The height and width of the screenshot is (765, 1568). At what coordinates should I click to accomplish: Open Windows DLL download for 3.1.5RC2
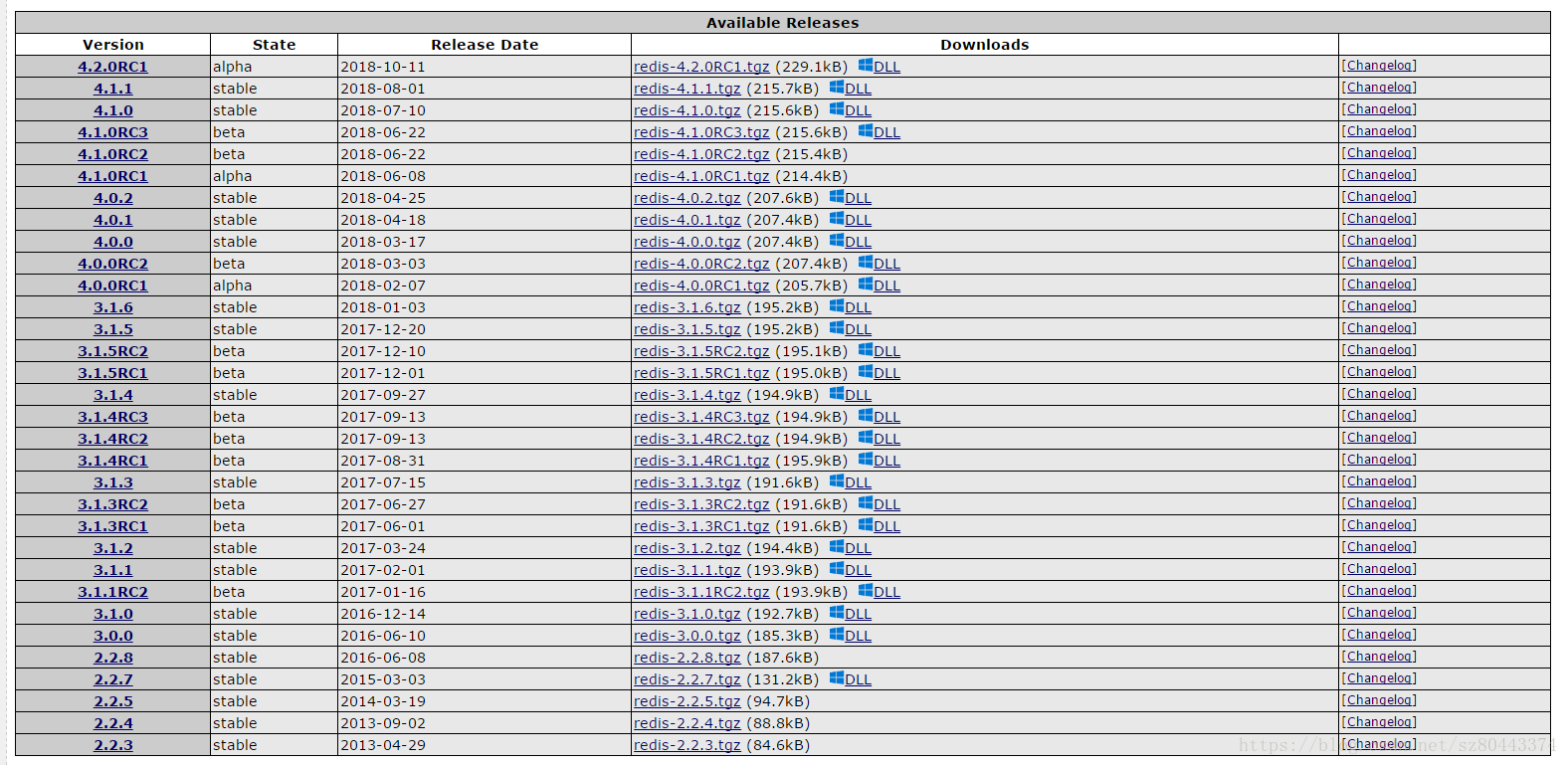[x=880, y=351]
